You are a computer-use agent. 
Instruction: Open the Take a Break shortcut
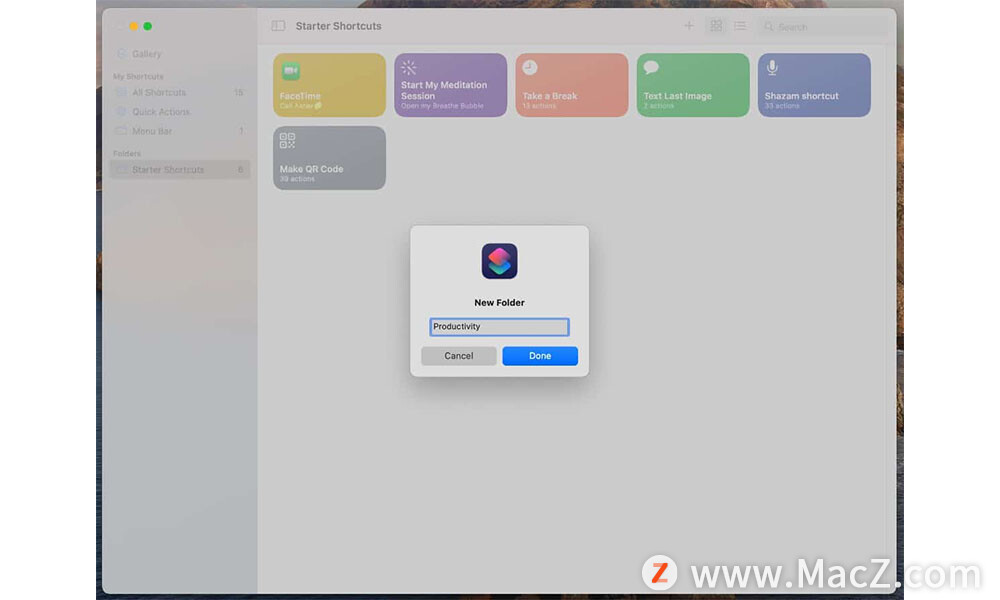click(x=571, y=85)
